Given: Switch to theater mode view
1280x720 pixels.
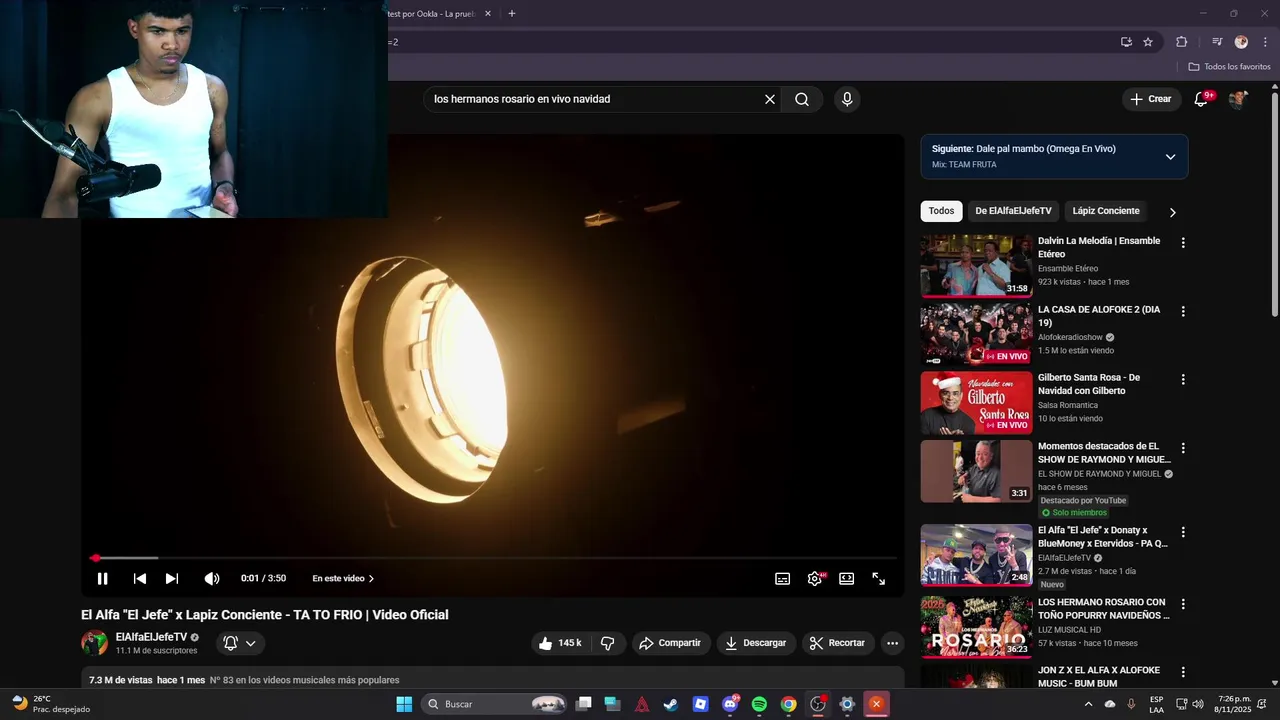Looking at the screenshot, I should click(847, 578).
